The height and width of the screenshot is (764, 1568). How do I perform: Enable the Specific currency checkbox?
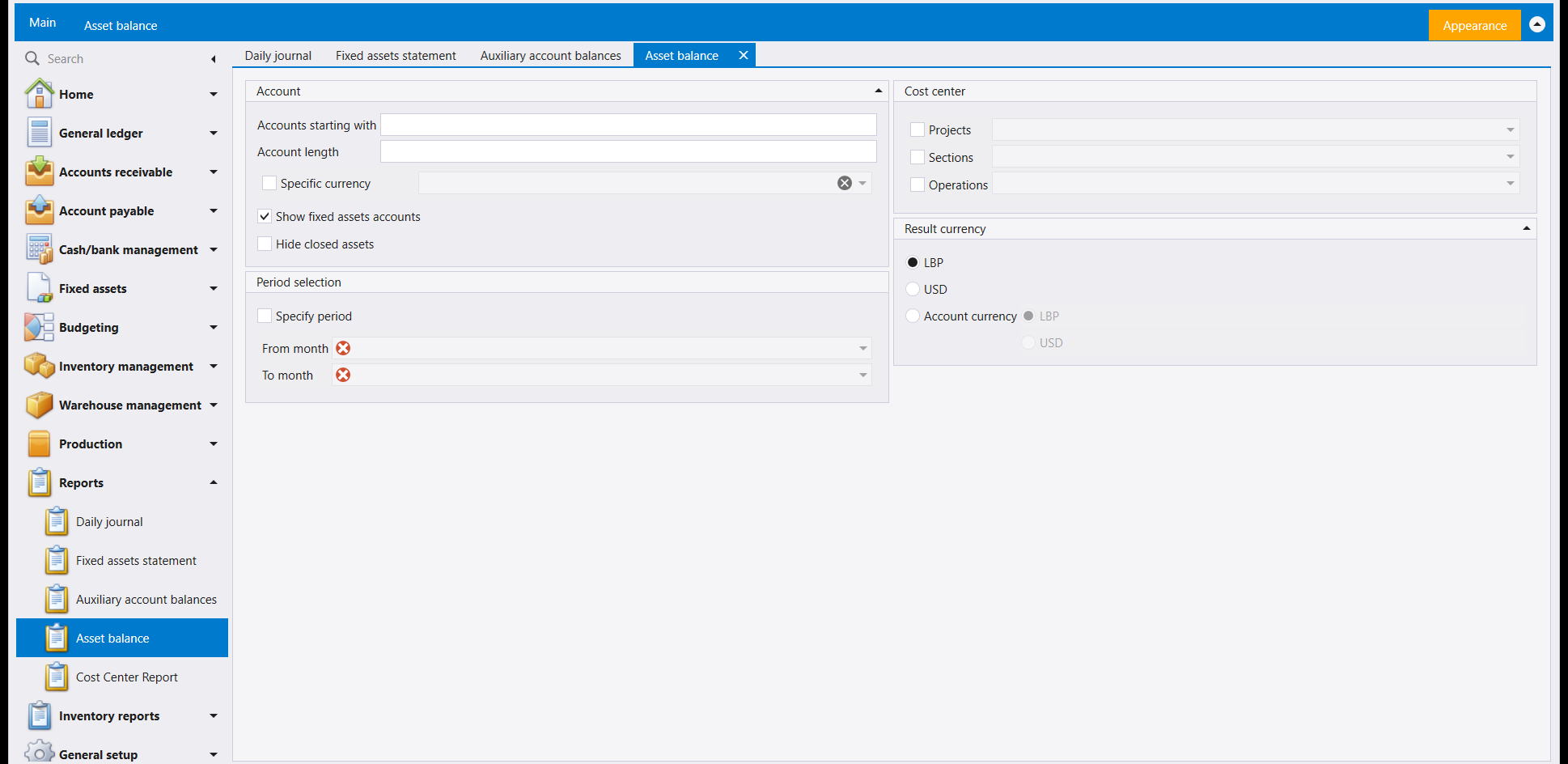coord(269,183)
